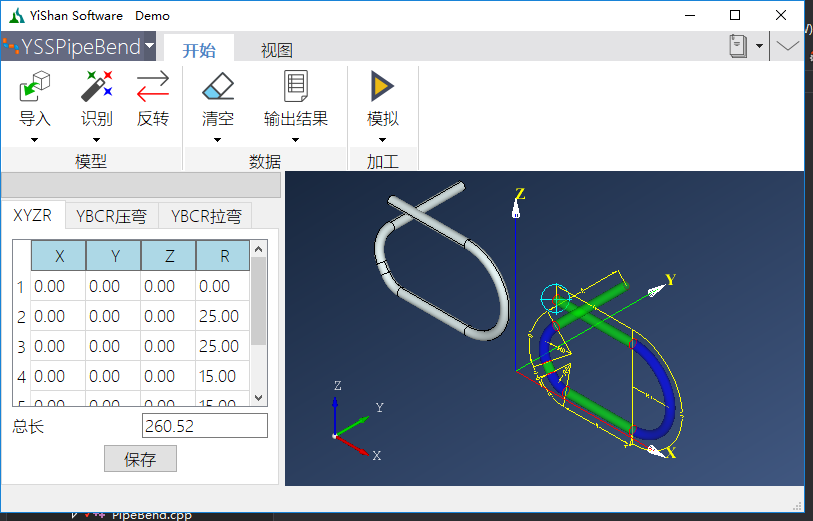Screen dimensions: 813x521
Task: Select the YBCR压弯 tab
Action: 111,216
